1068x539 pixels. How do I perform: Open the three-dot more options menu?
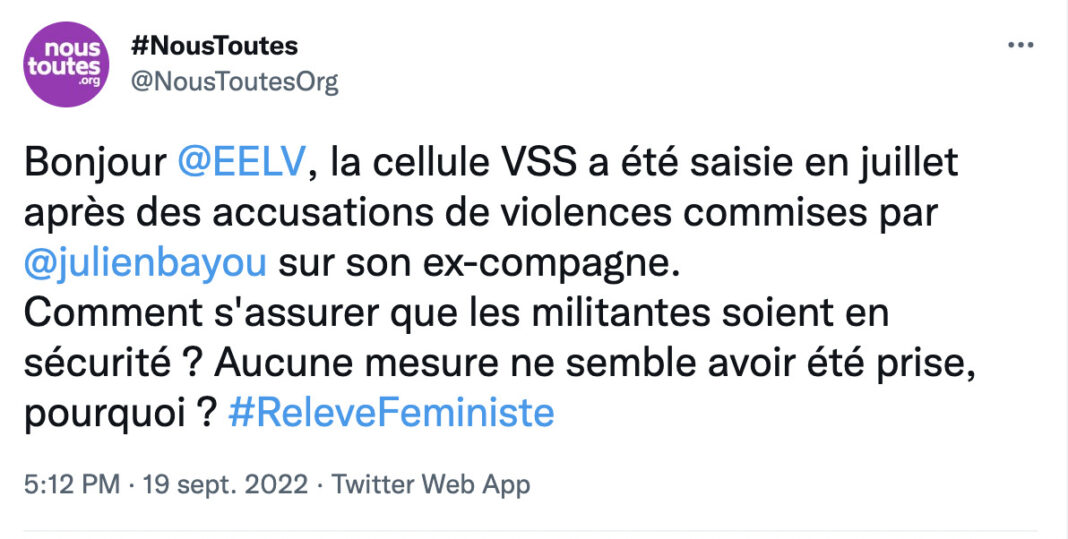pyautogui.click(x=1020, y=46)
